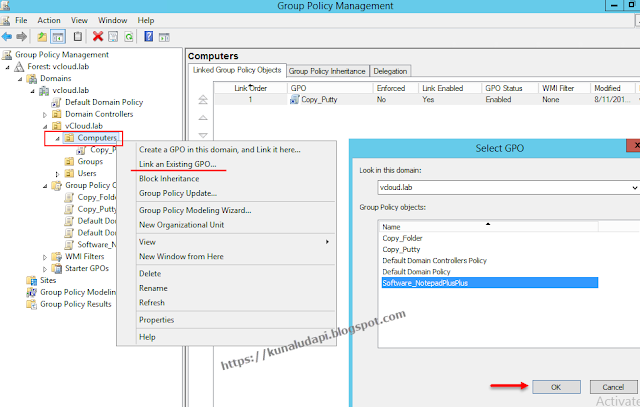
Task: Toggle the Show/Hide Action Pane icon
Action: 164,38
